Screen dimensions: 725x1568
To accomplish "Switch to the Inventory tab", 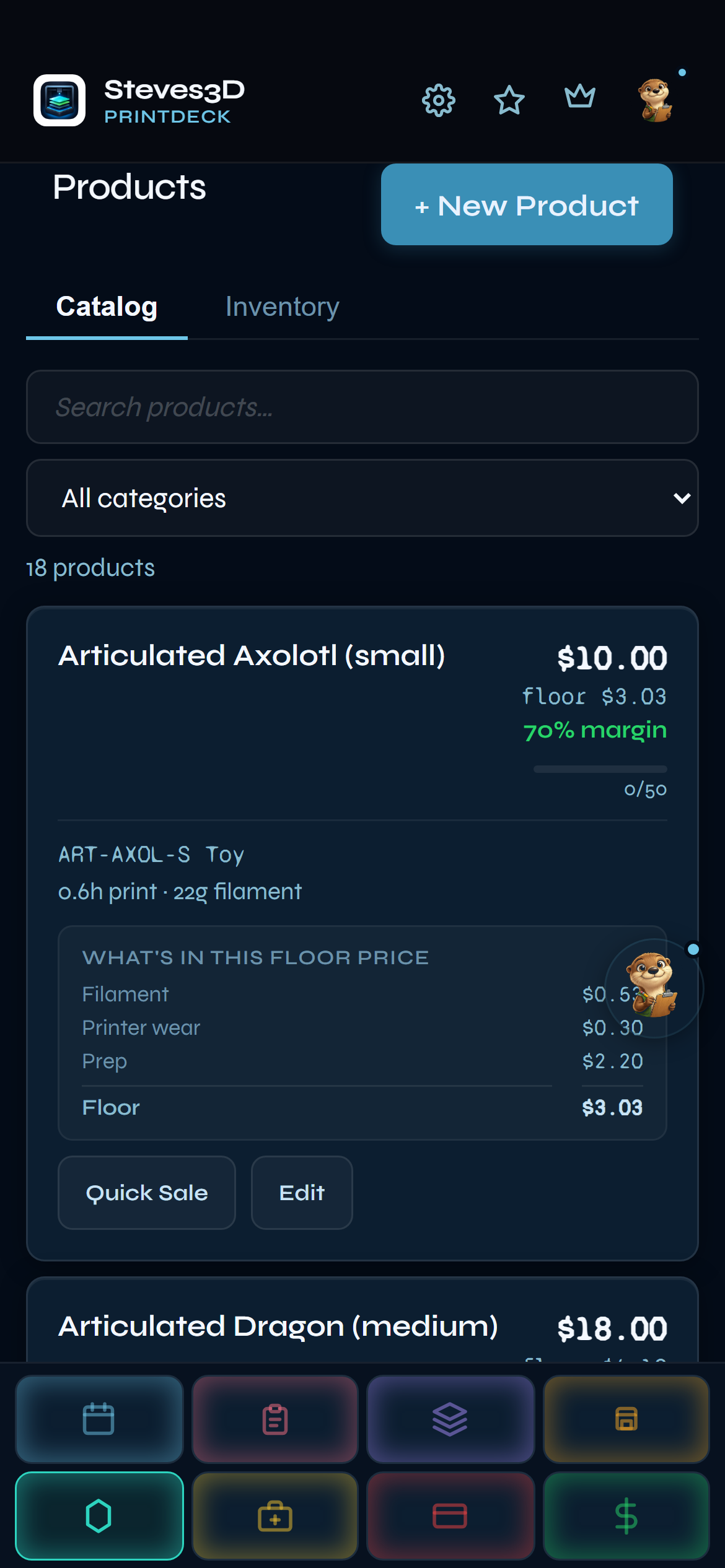I will pyautogui.click(x=282, y=307).
